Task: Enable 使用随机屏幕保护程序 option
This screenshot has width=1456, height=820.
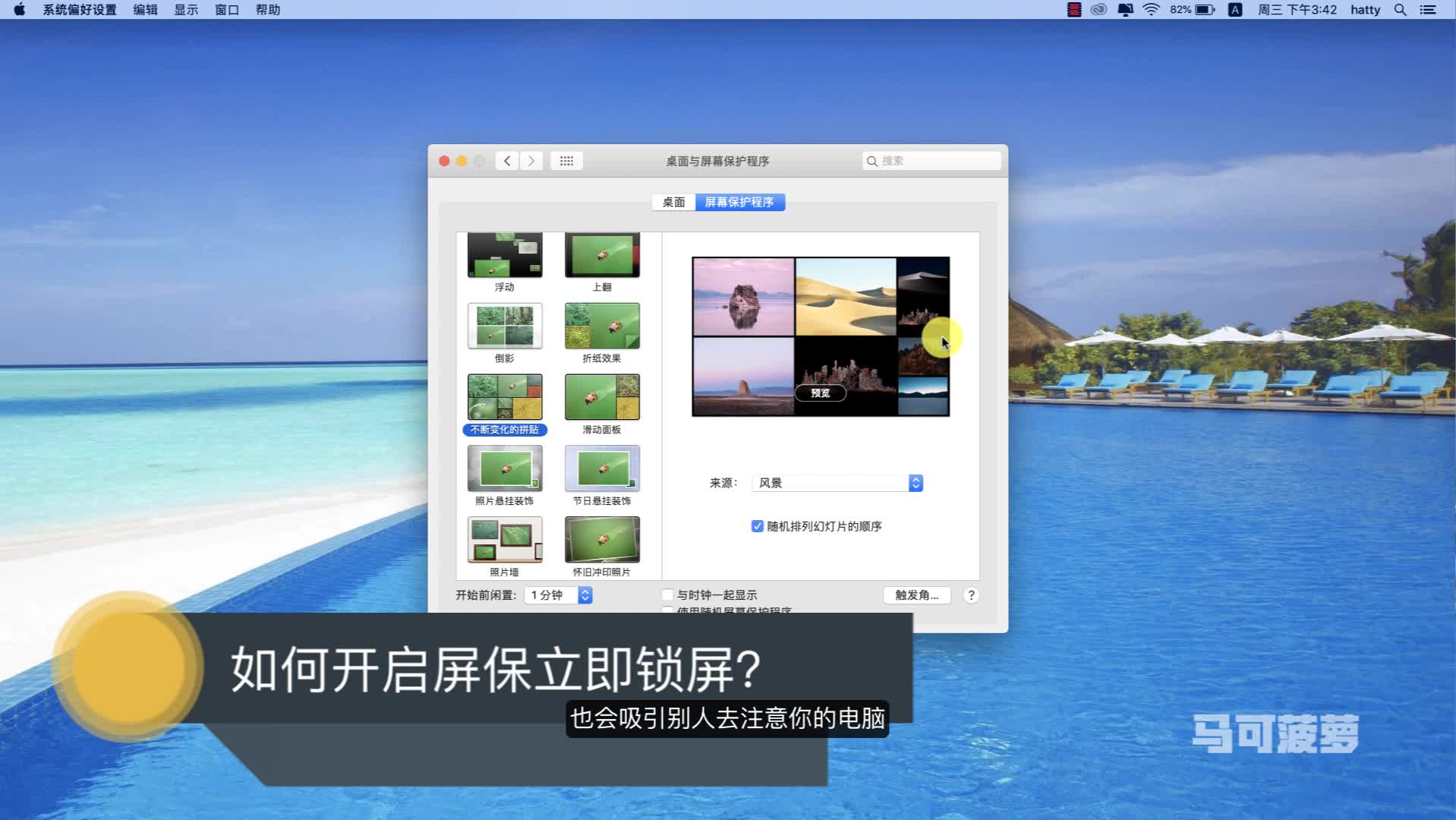Action: (x=667, y=611)
